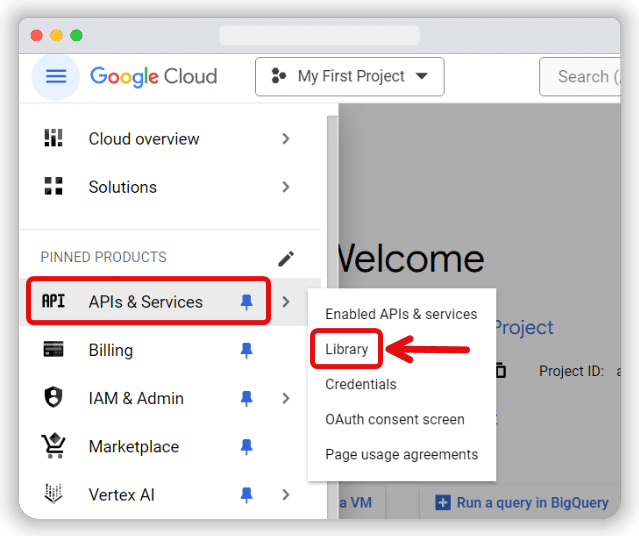This screenshot has width=639, height=536.
Task: Click the Billing credit card icon
Action: [x=53, y=349]
